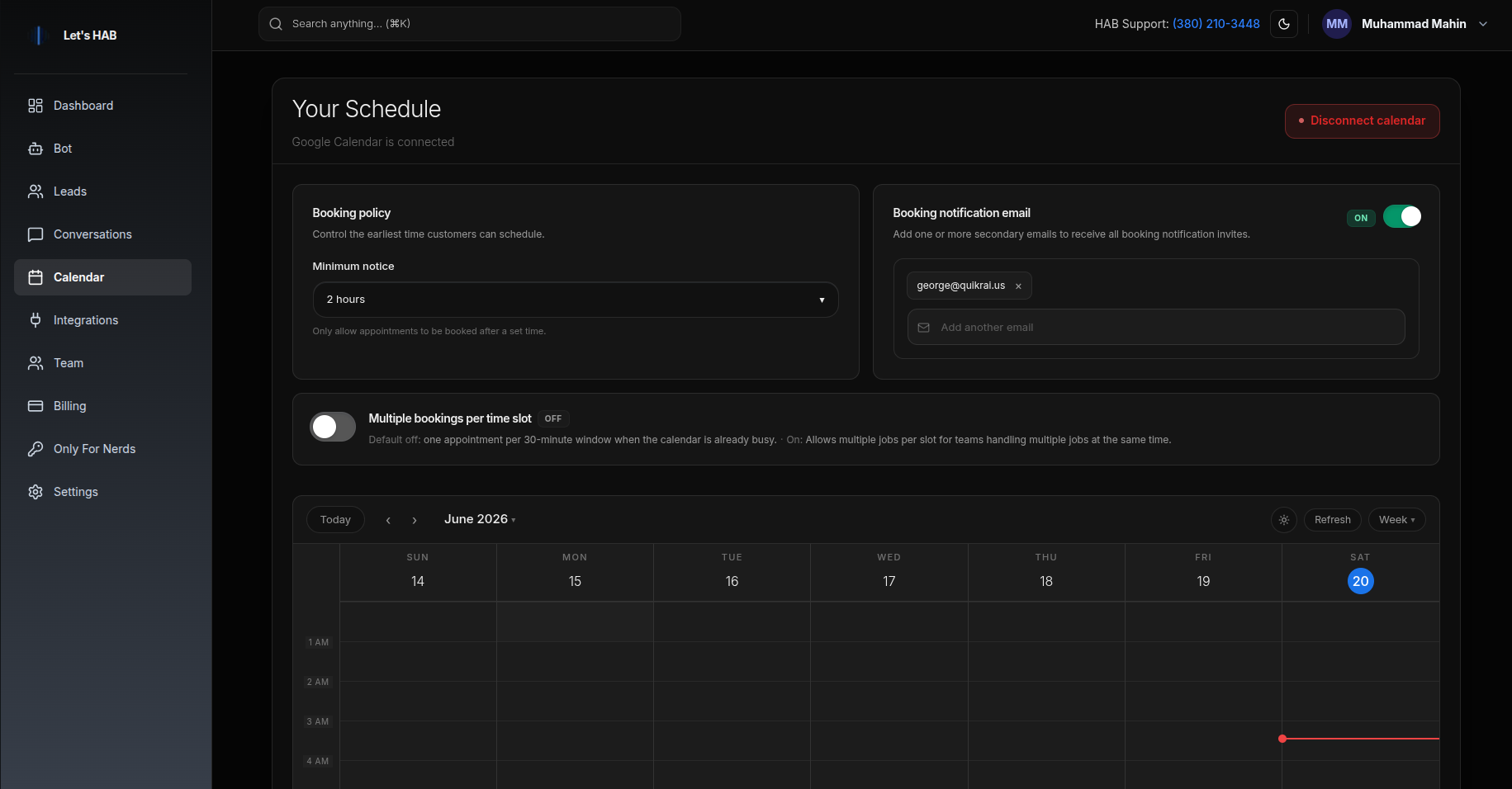
Task: Remove george@quikrai.us email chip
Action: coord(1018,286)
